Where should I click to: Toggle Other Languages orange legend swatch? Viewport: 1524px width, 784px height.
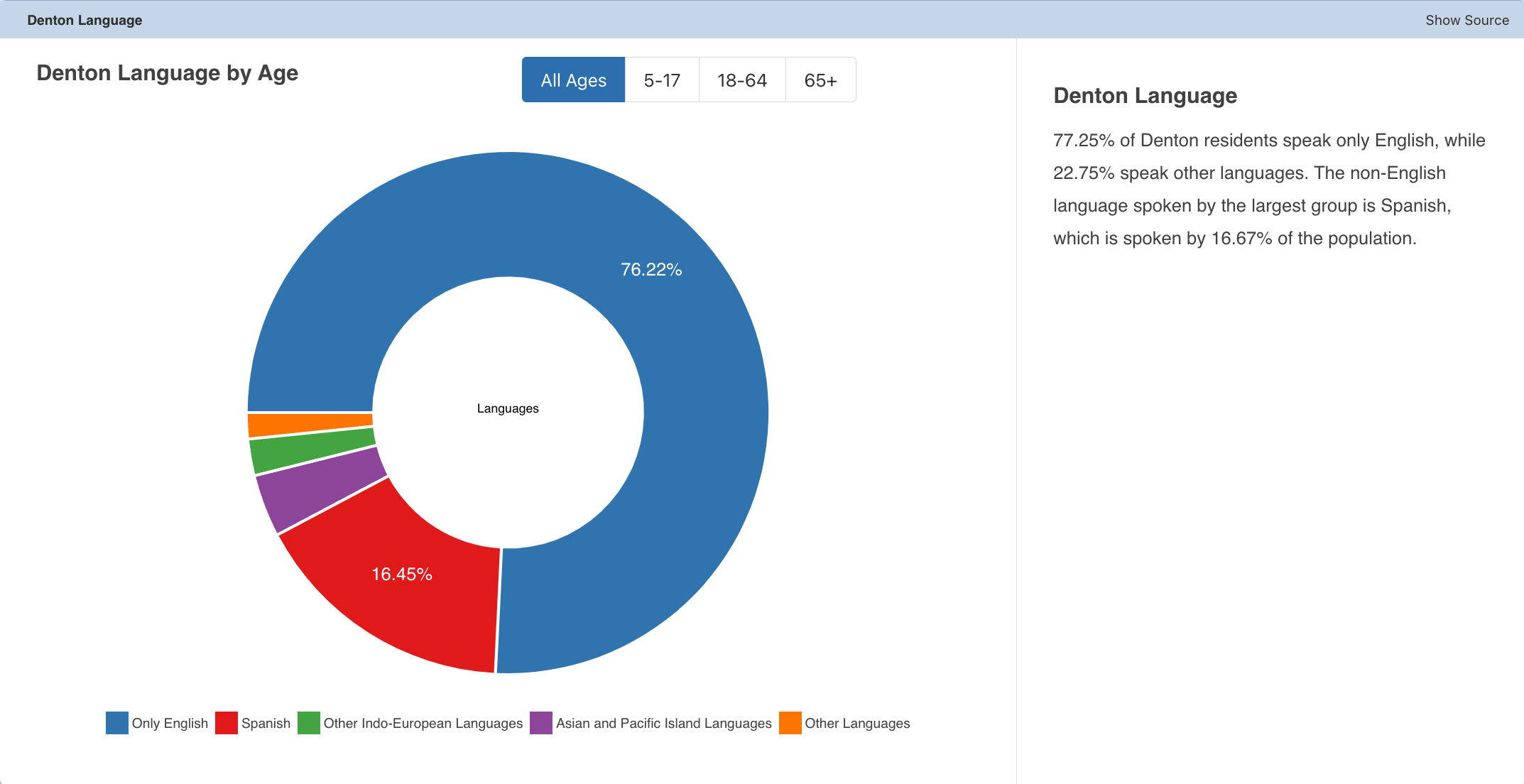(790, 723)
